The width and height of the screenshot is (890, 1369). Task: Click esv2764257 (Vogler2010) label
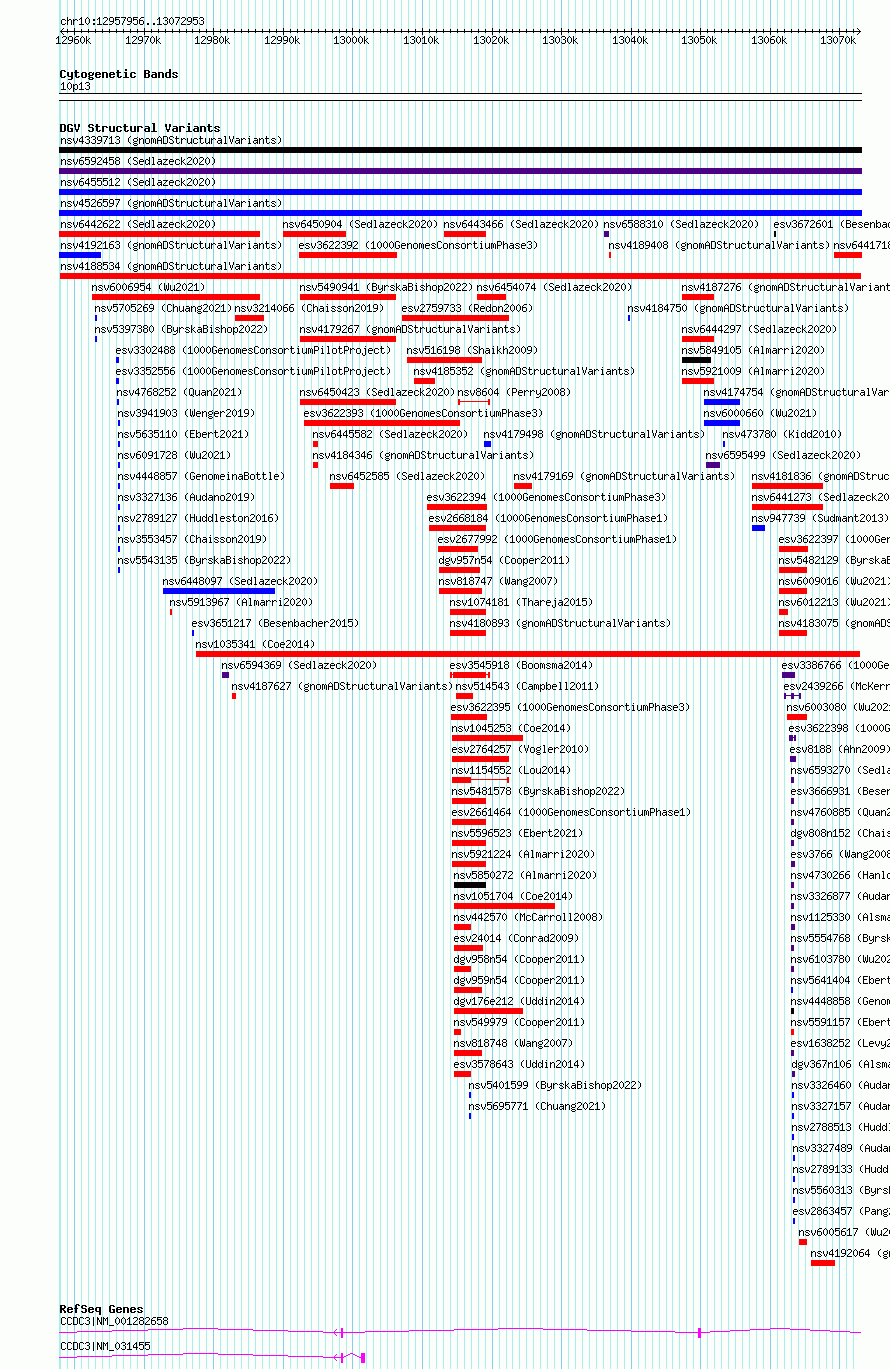point(520,749)
